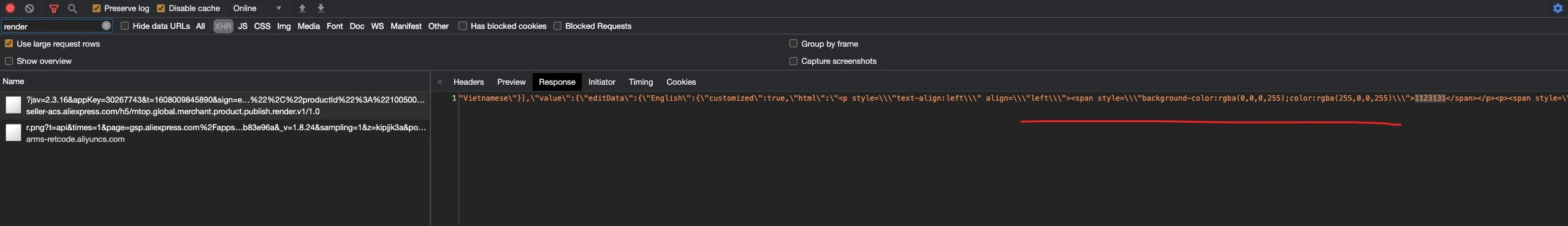Filter requests by WS

(x=378, y=26)
